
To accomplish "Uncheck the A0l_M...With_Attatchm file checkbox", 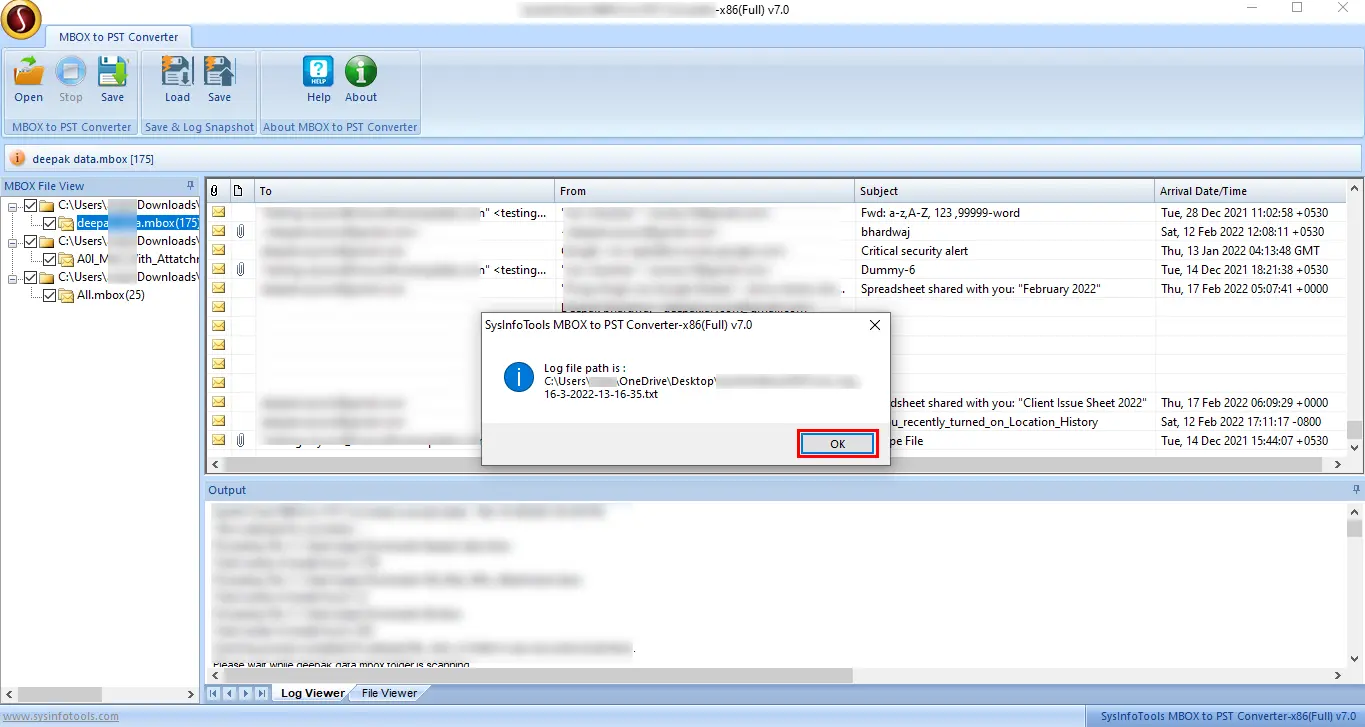I will [x=50, y=259].
